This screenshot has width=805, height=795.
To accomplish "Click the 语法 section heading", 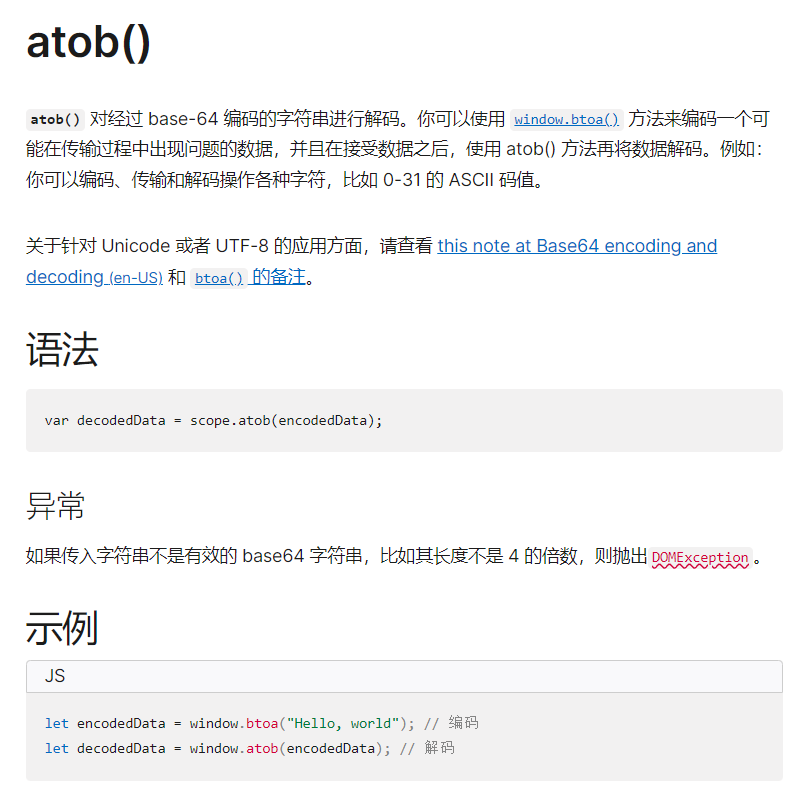I will click(x=62, y=350).
